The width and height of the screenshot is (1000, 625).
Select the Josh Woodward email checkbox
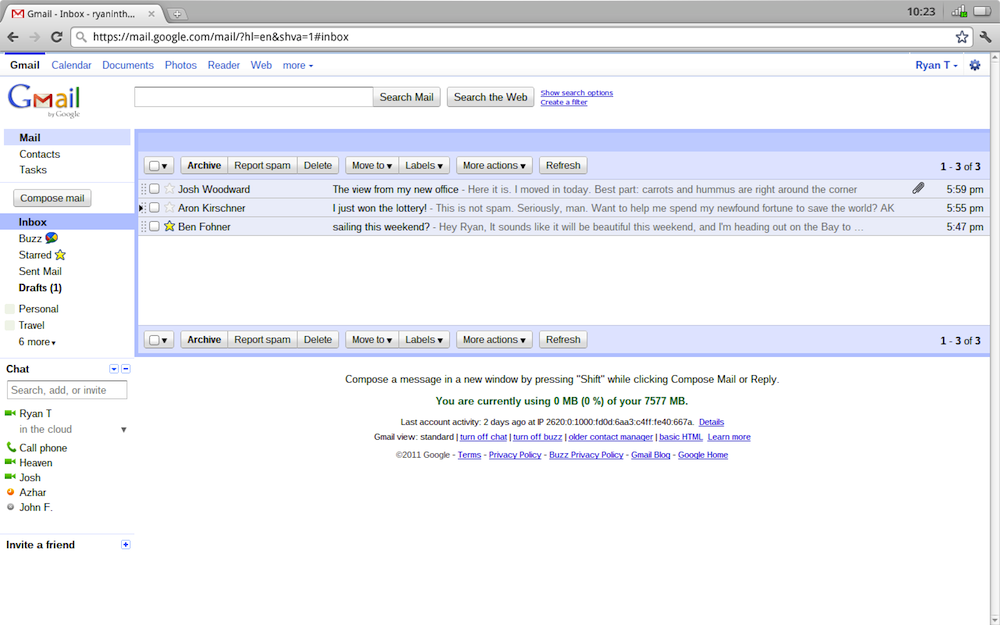155,189
